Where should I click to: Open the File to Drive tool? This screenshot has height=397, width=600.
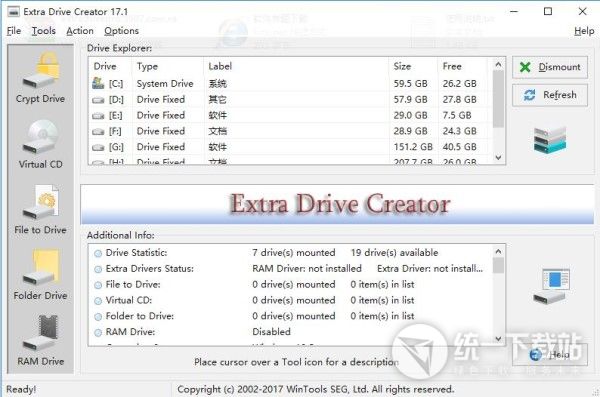pyautogui.click(x=40, y=209)
